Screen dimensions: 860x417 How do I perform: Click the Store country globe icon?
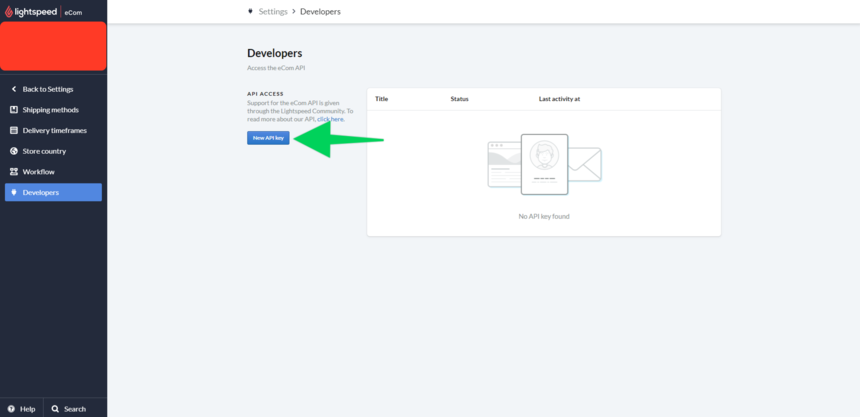click(x=14, y=151)
